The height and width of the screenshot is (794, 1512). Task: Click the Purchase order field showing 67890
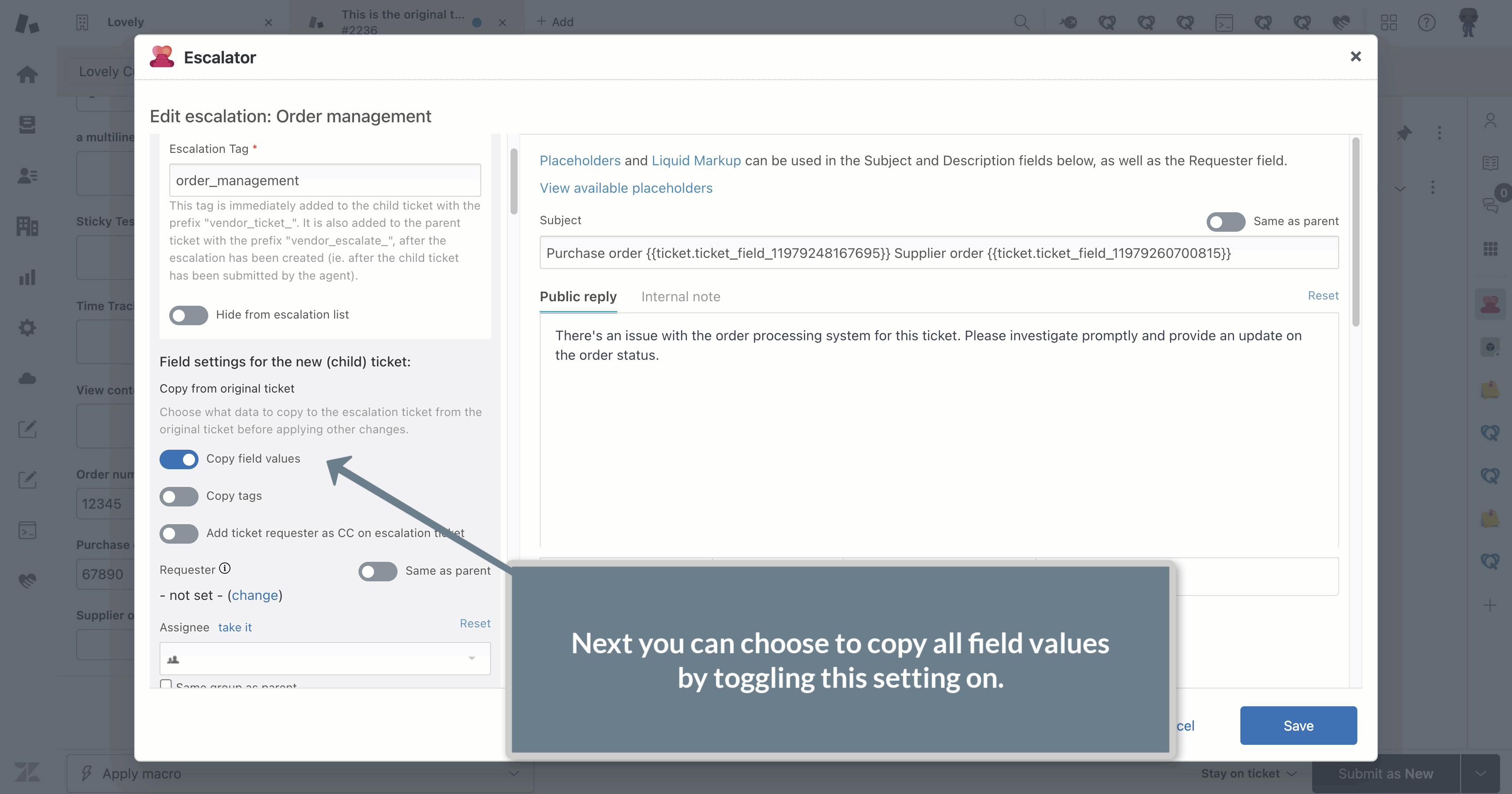click(x=105, y=574)
